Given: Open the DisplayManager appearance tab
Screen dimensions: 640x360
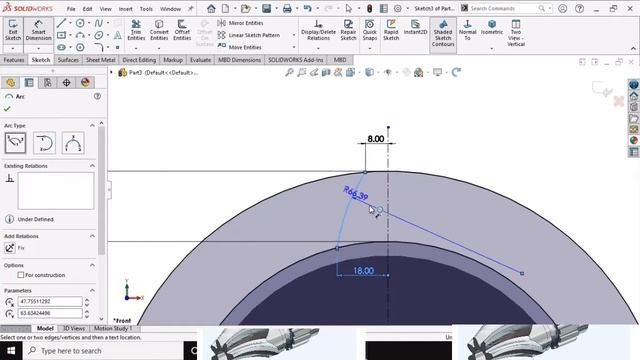Looking at the screenshot, I should (85, 82).
